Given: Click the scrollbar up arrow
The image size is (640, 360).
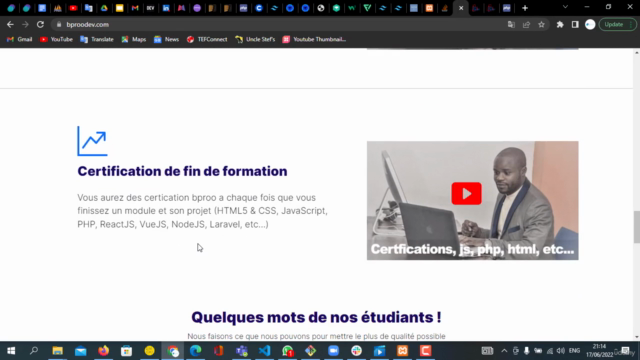Looking at the screenshot, I should [x=637, y=53].
